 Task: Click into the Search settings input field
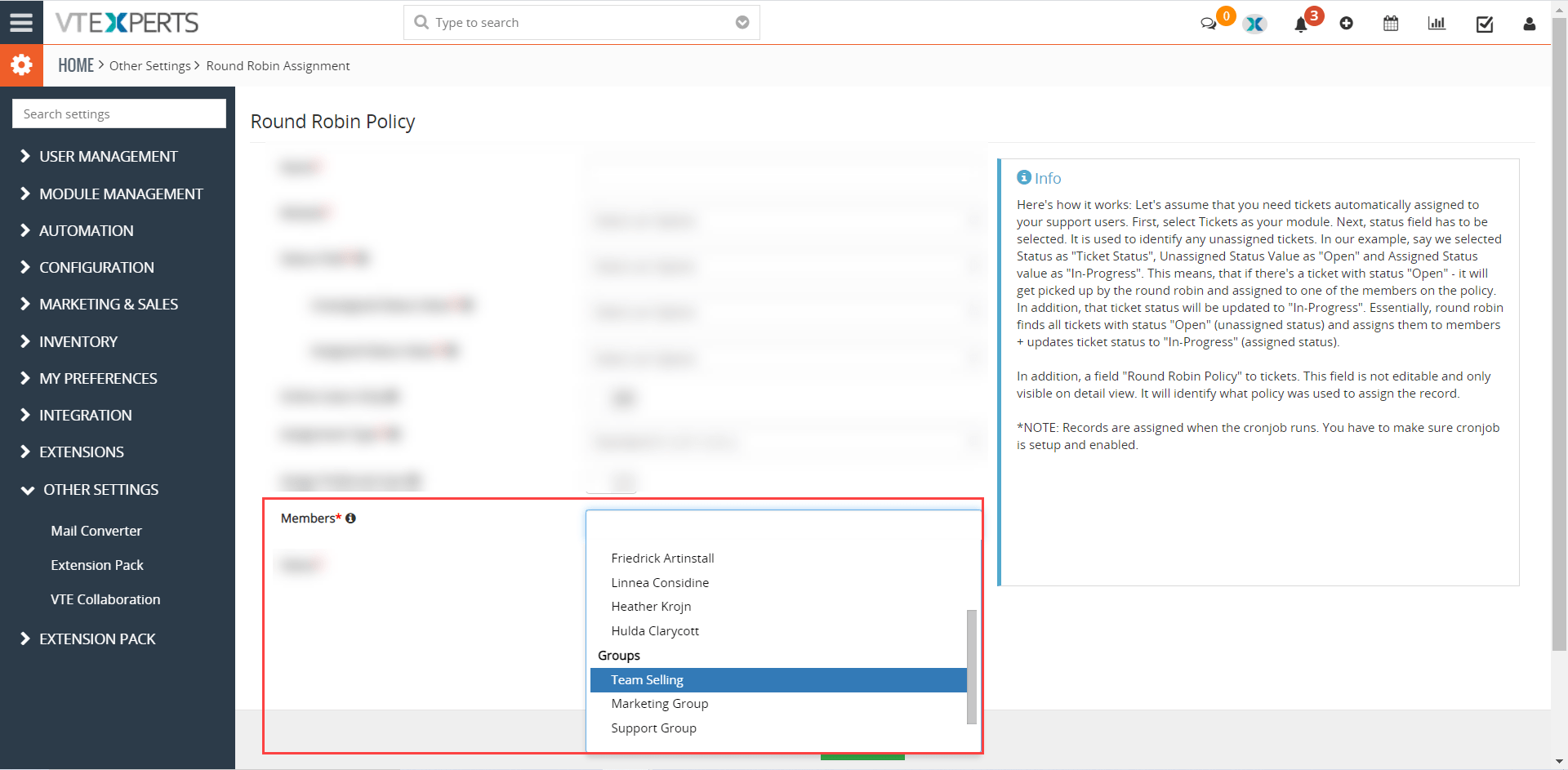(x=118, y=113)
